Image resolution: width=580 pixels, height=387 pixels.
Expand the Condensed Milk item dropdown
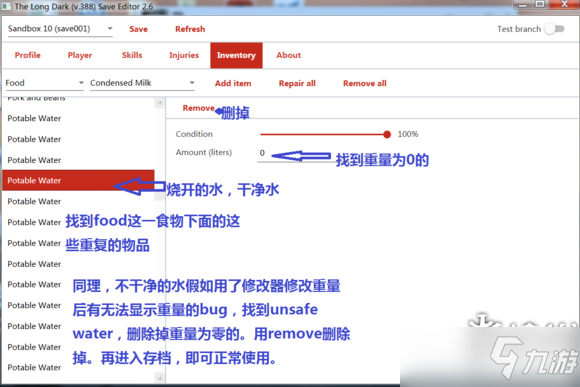point(142,83)
